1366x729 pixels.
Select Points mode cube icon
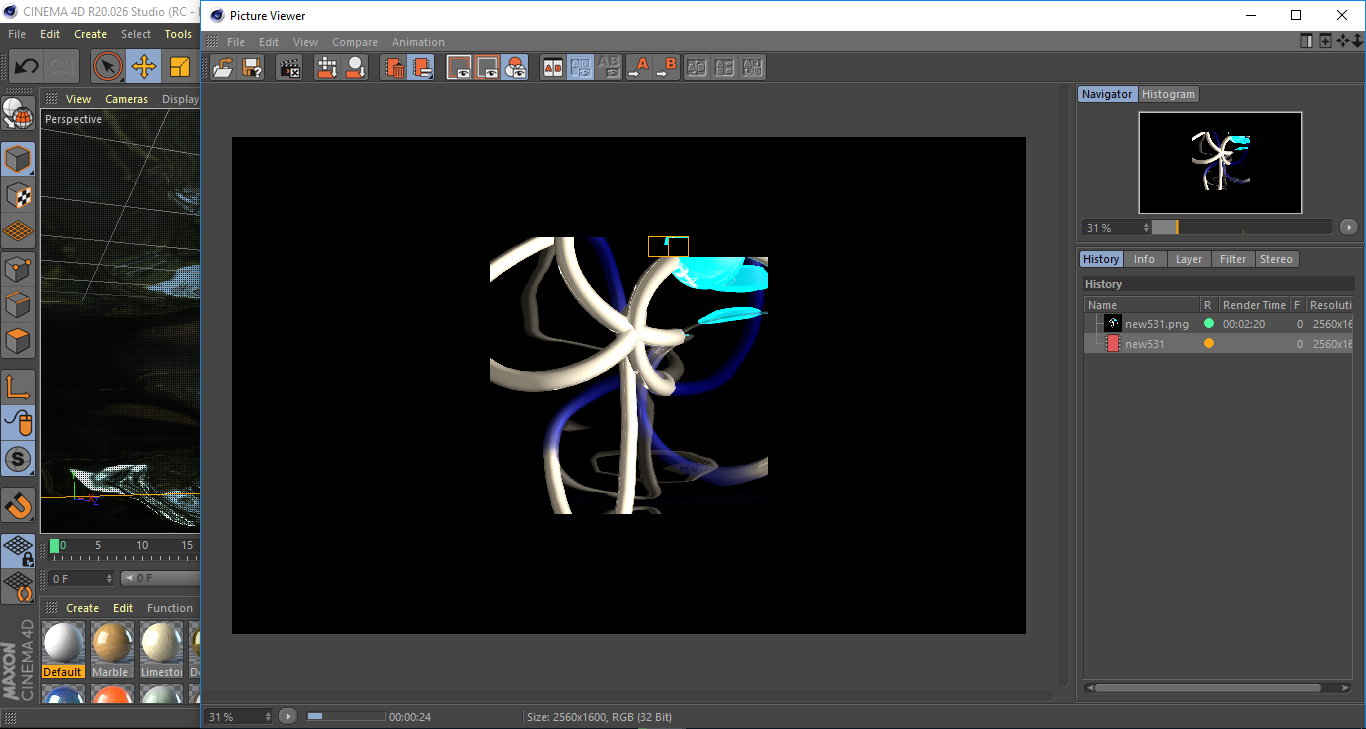pos(18,268)
